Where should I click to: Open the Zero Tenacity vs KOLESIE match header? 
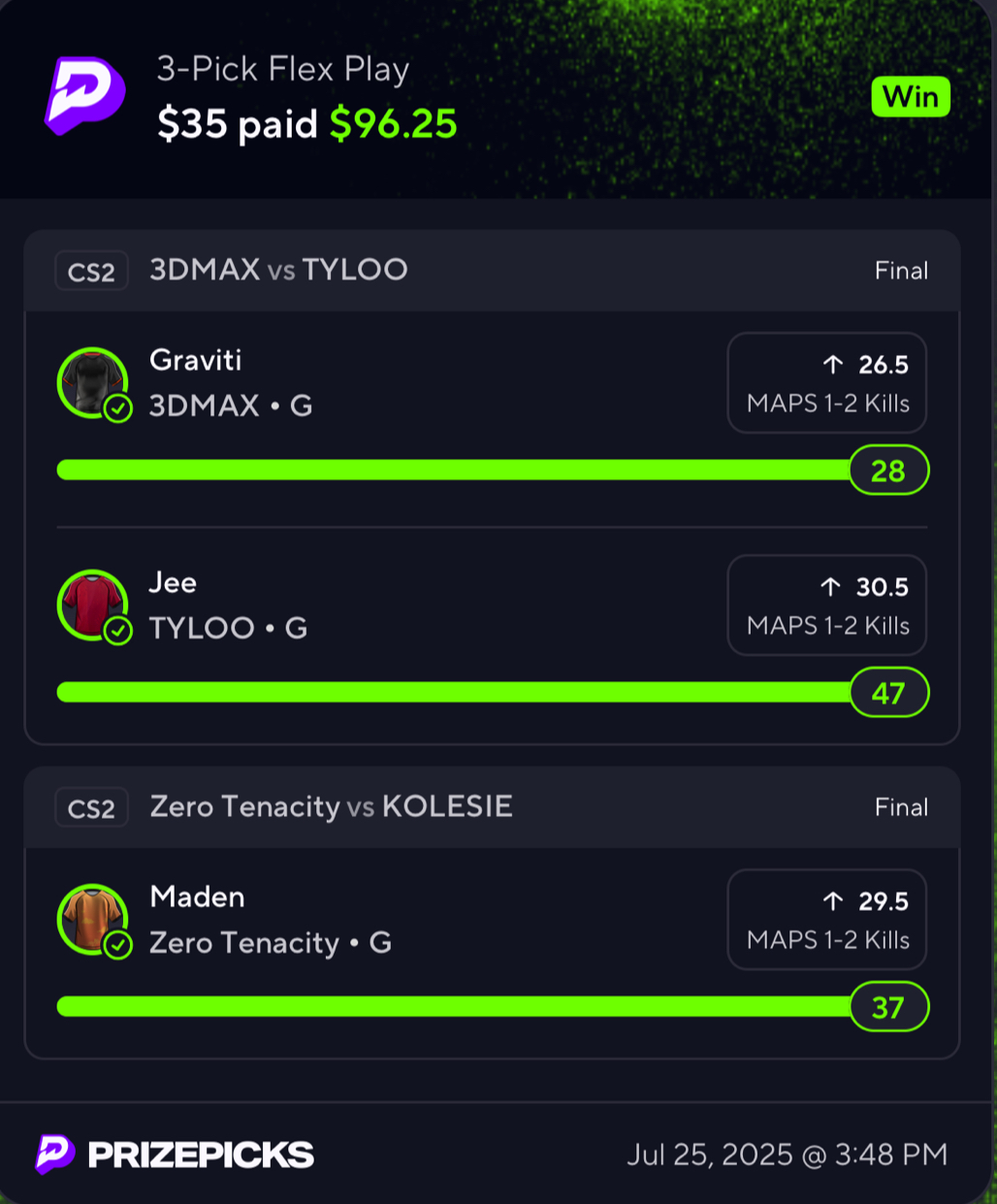(492, 807)
